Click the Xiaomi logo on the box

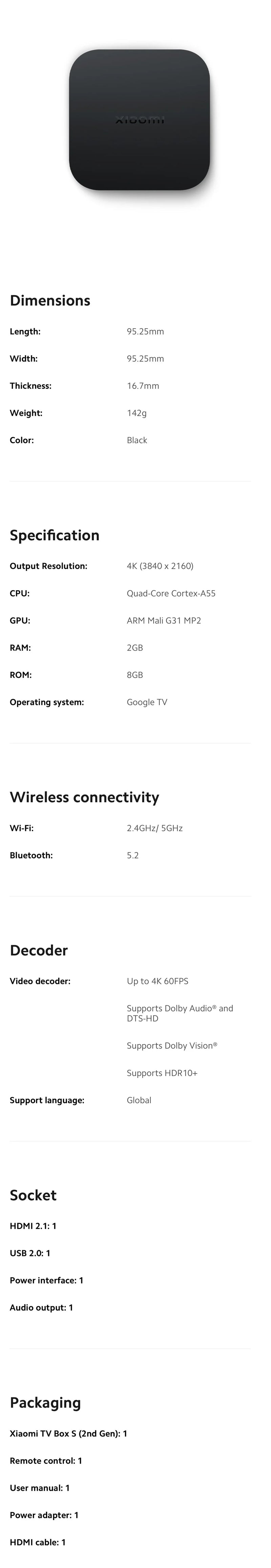point(140,121)
